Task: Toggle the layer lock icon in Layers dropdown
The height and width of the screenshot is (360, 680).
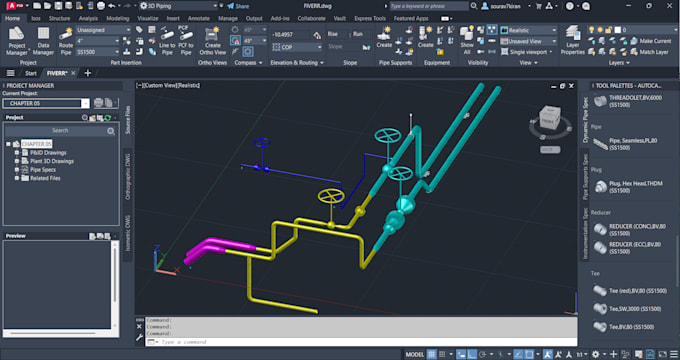Action: pyautogui.click(x=609, y=30)
